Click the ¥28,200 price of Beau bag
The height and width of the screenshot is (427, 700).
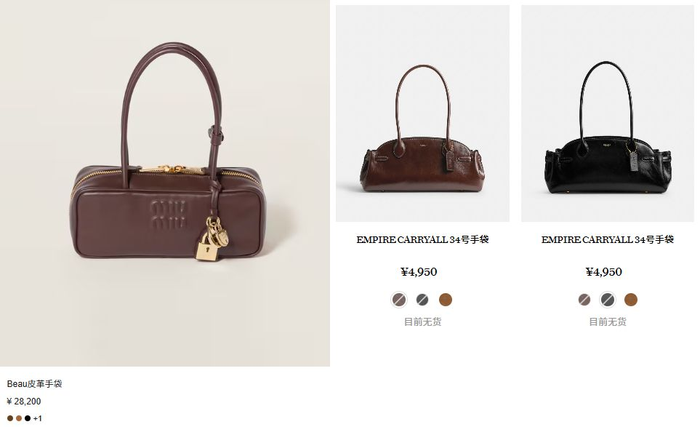(x=24, y=401)
